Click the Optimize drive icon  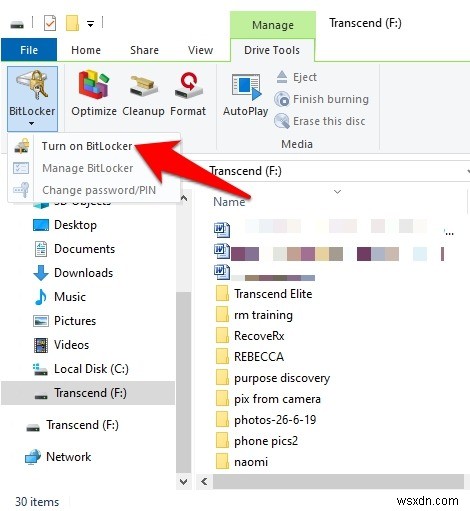[94, 93]
